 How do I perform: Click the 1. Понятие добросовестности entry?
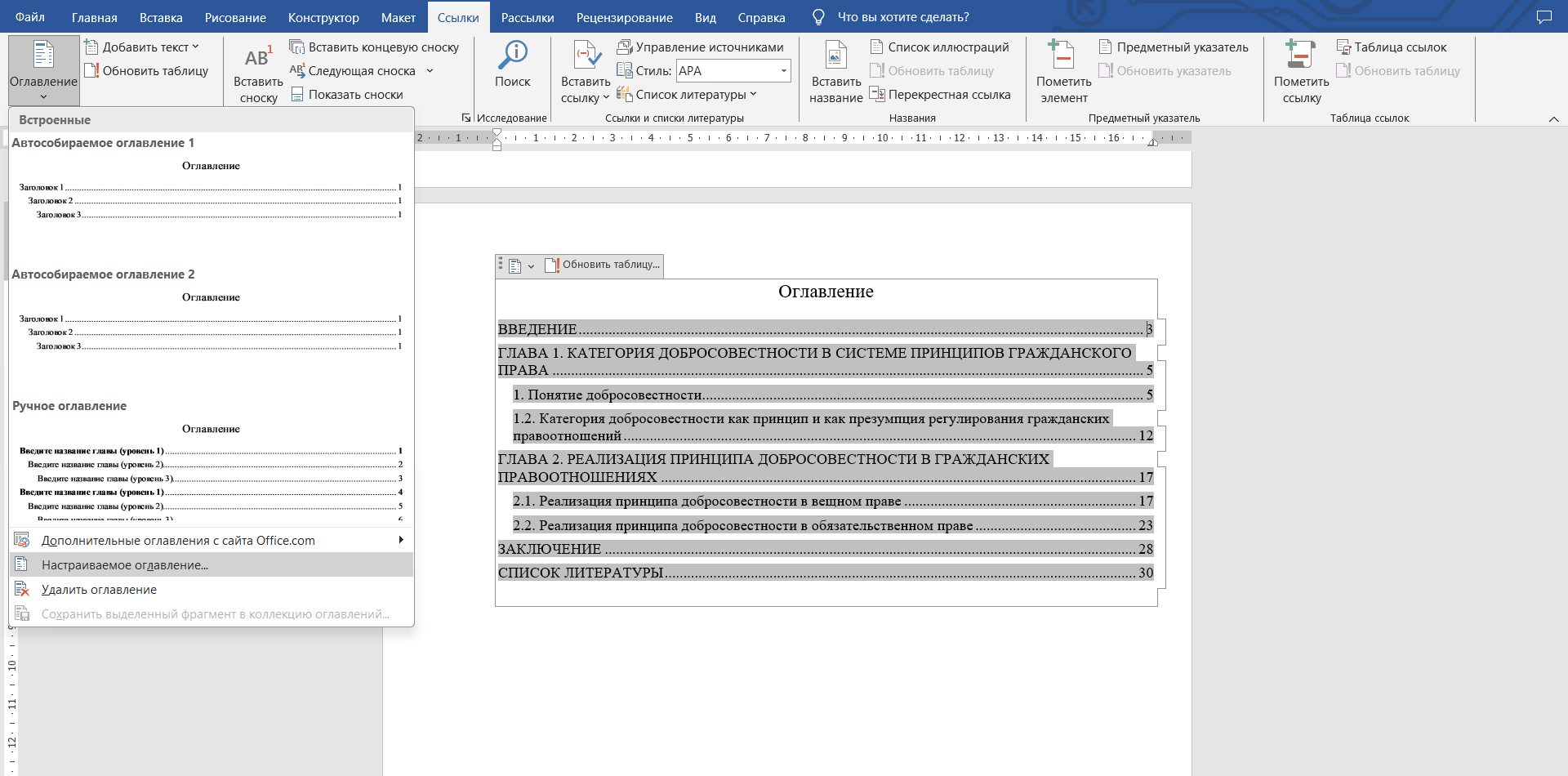click(832, 395)
